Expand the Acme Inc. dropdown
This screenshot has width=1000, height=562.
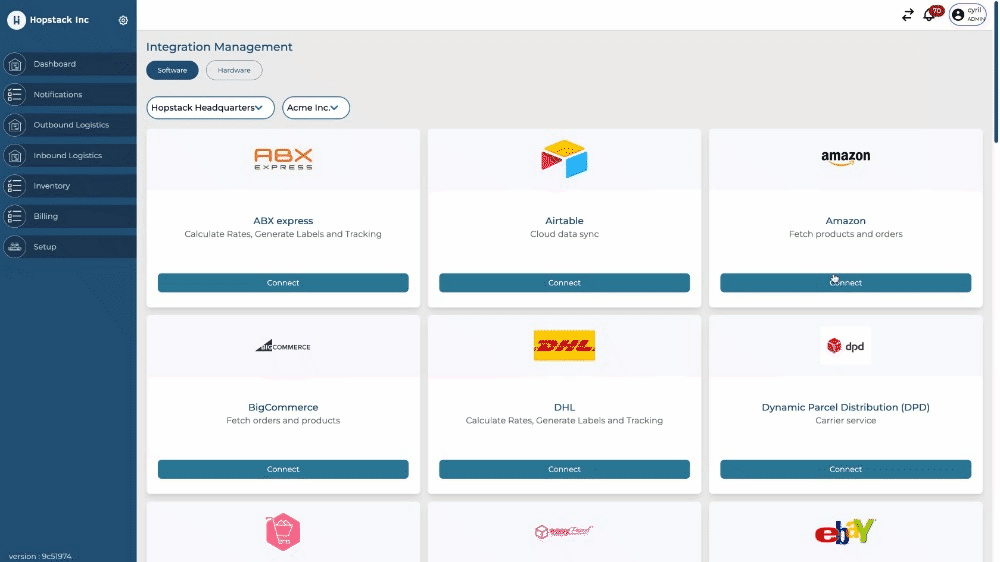tap(316, 107)
